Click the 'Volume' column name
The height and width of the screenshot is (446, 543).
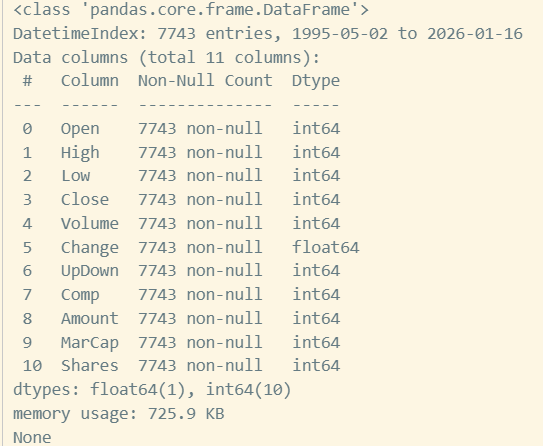click(x=90, y=224)
